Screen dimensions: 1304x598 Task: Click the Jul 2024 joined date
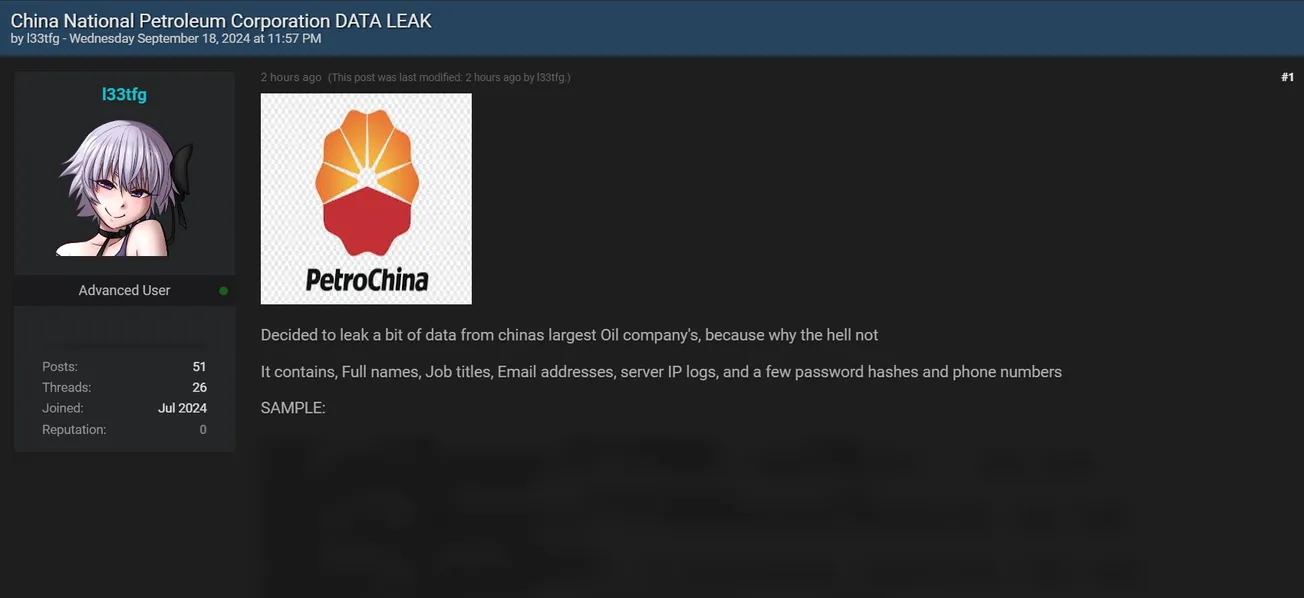click(x=182, y=409)
